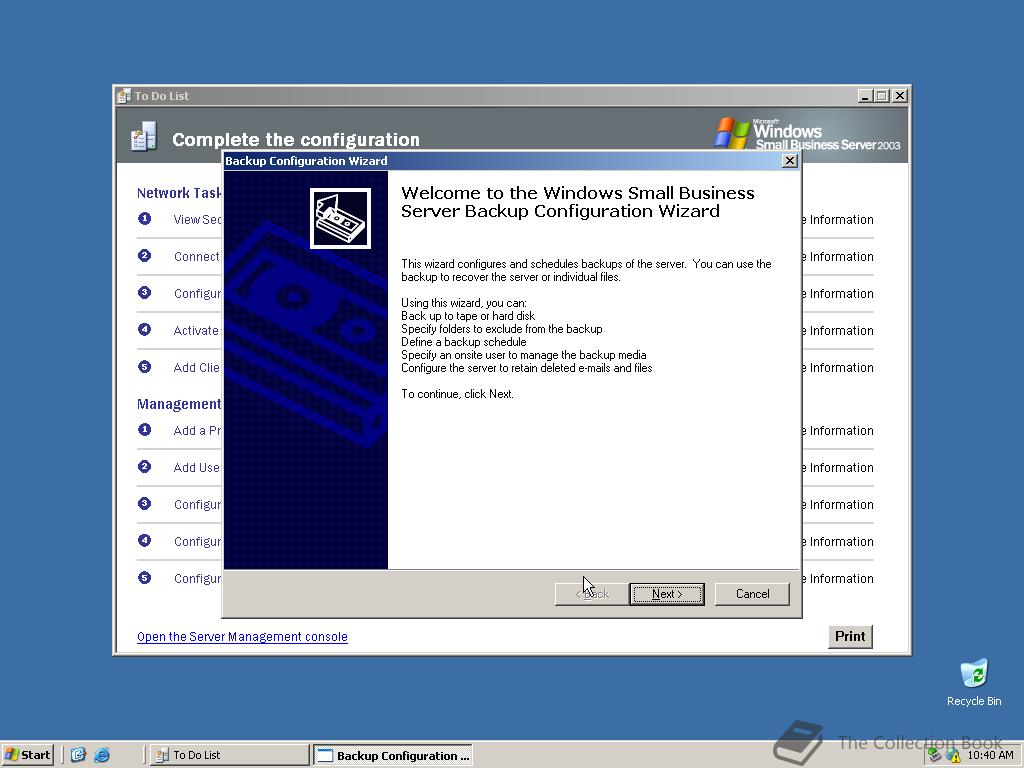Click the tape backup wizard icon
This screenshot has height=768, width=1024.
(340, 219)
